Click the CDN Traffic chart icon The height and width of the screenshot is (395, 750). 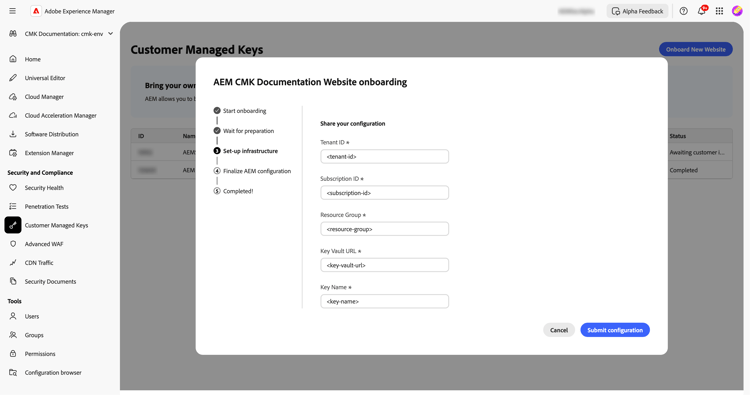point(13,263)
